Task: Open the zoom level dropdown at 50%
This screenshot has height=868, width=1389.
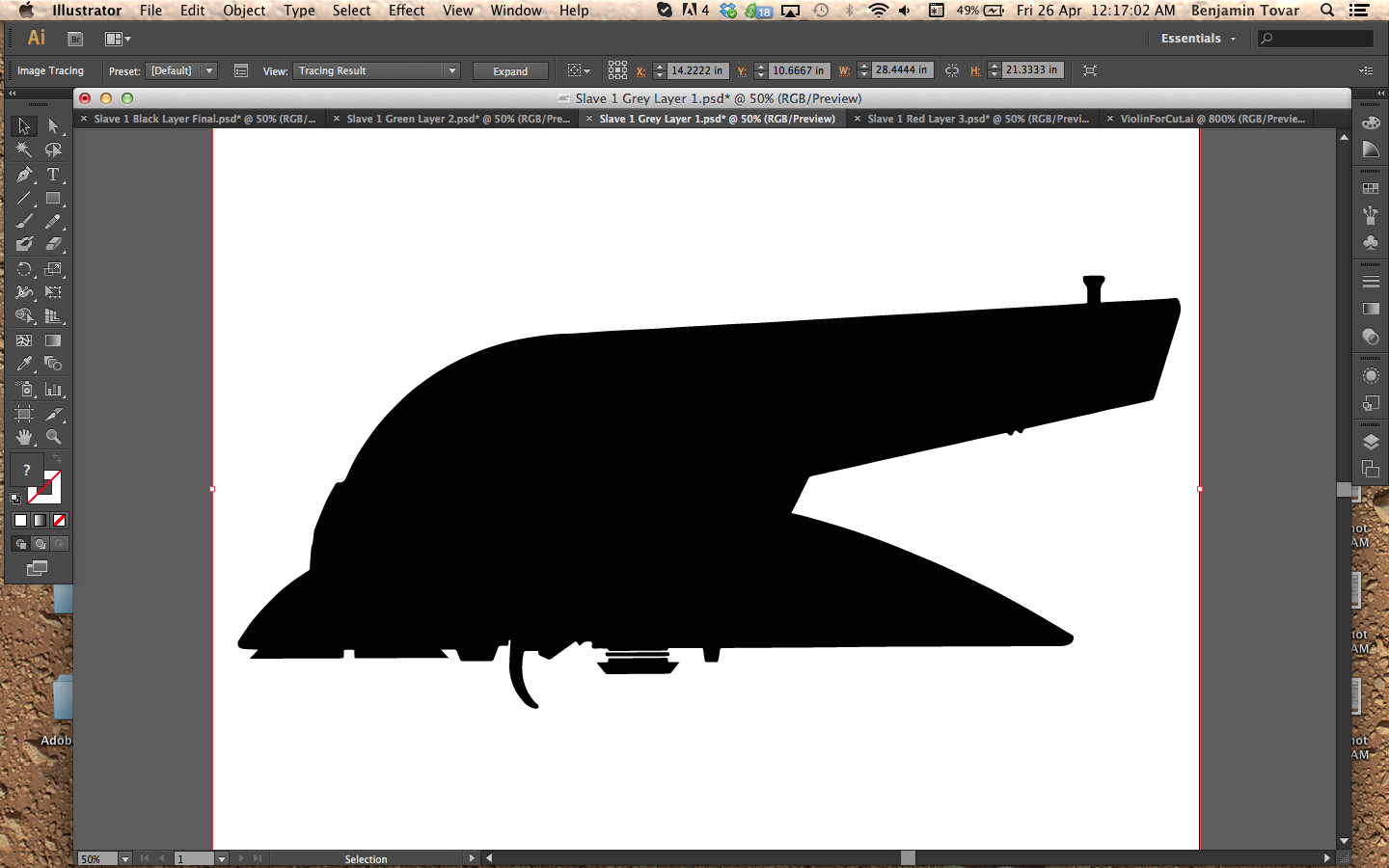Action: [124, 858]
